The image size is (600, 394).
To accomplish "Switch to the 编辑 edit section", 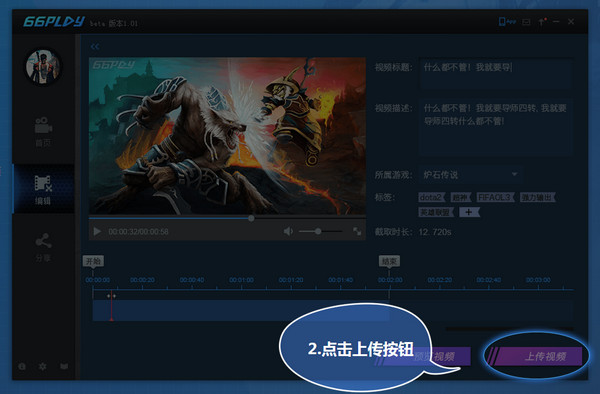I will pyautogui.click(x=43, y=190).
